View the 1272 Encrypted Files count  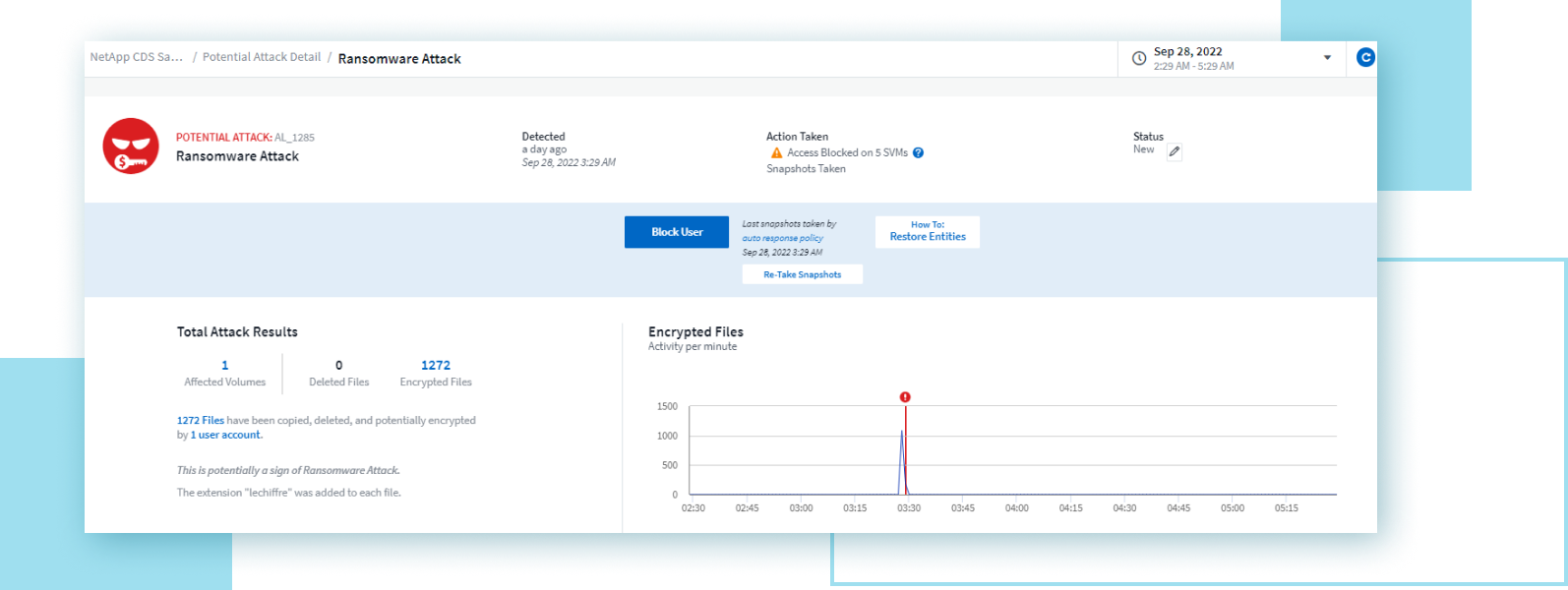tap(436, 365)
